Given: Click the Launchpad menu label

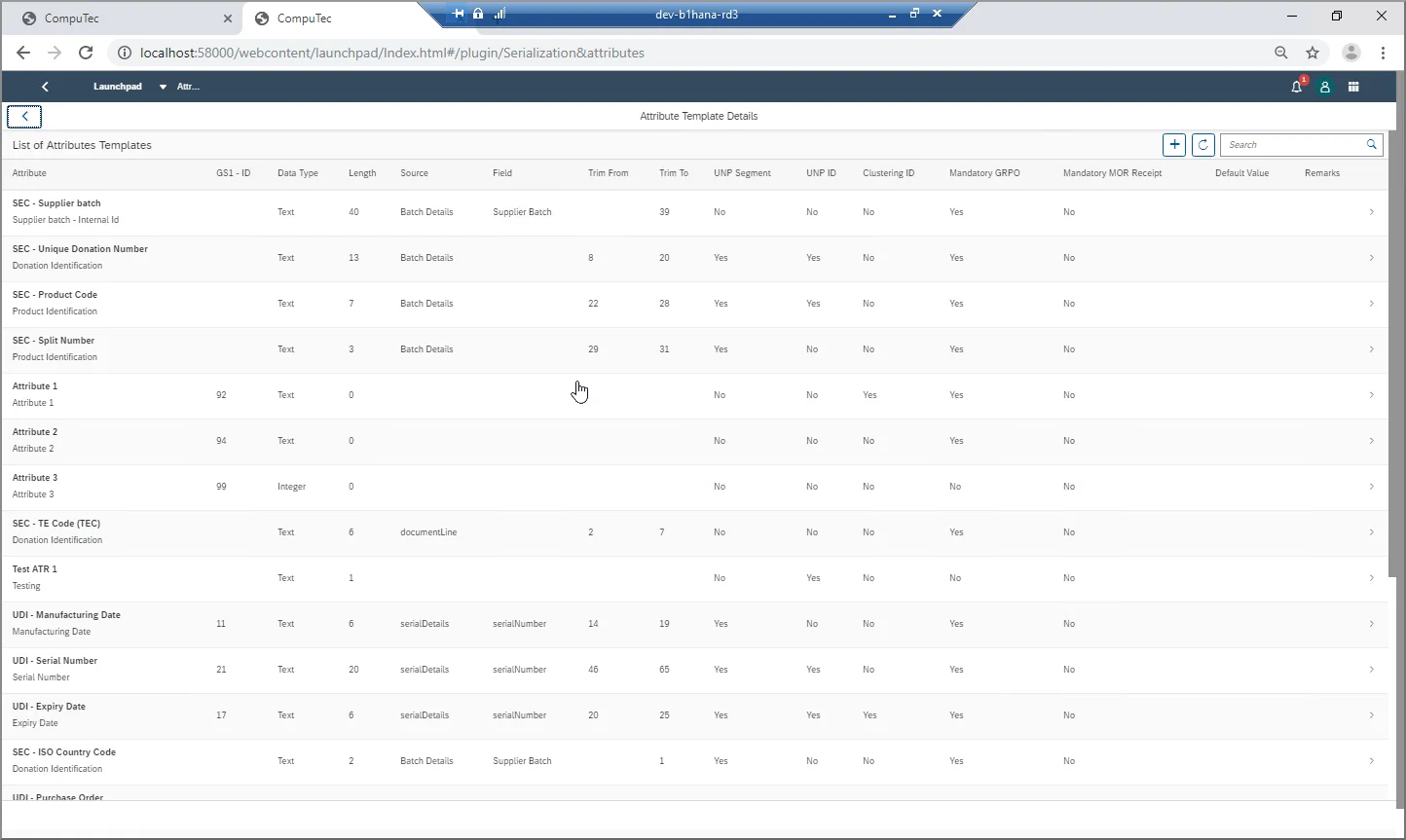Looking at the screenshot, I should coord(118,87).
